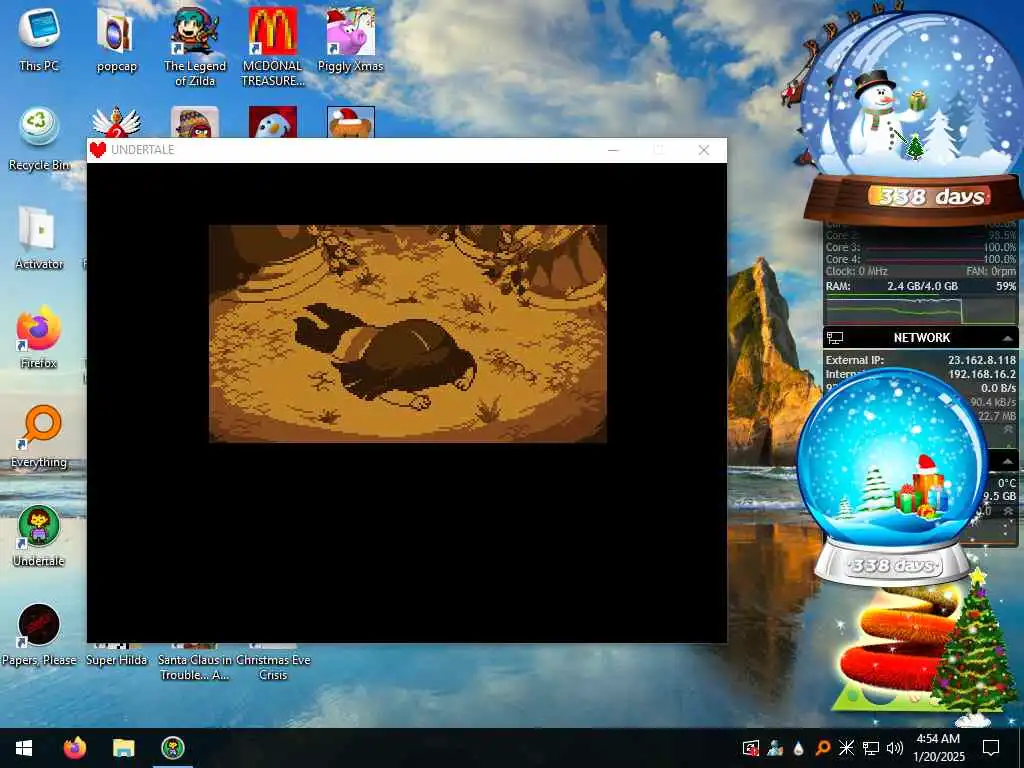This screenshot has width=1024, height=768.
Task: Select the Activator desktop icon
Action: pyautogui.click(x=39, y=238)
